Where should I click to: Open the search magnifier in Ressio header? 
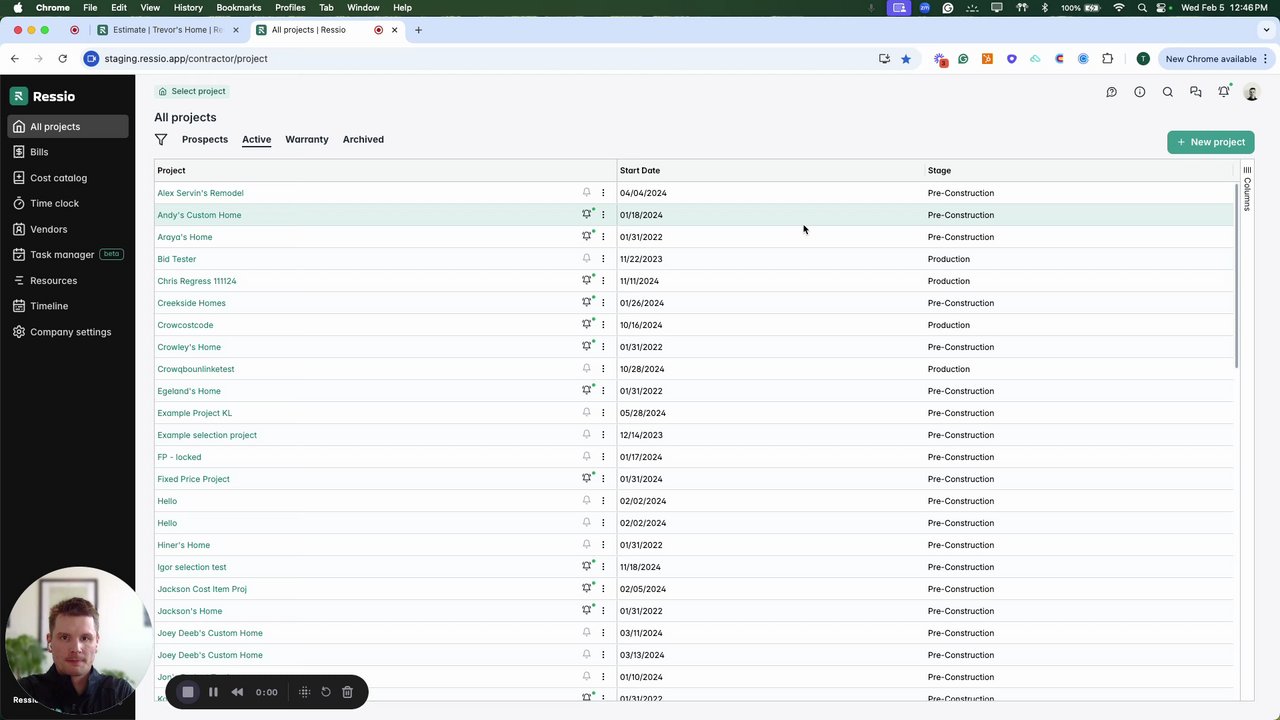(1167, 92)
